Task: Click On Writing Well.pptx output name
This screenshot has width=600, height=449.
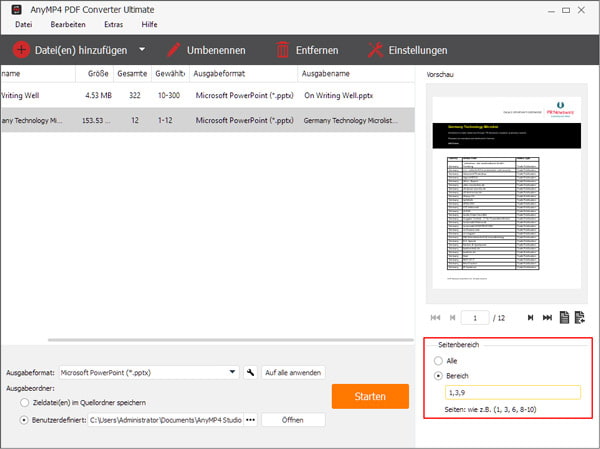Action: (338, 95)
